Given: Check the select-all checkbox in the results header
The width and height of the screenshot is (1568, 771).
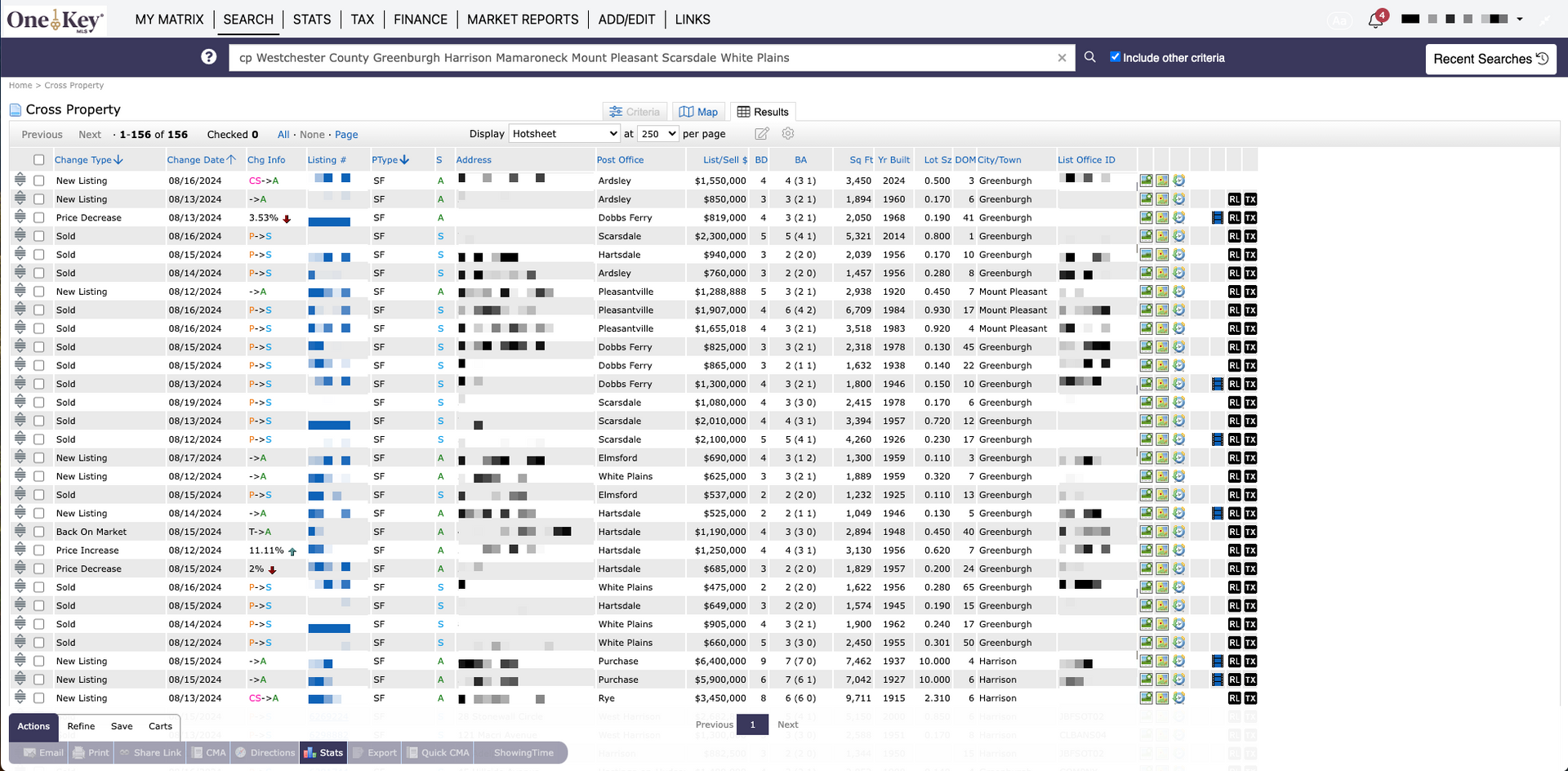Looking at the screenshot, I should pyautogui.click(x=39, y=160).
